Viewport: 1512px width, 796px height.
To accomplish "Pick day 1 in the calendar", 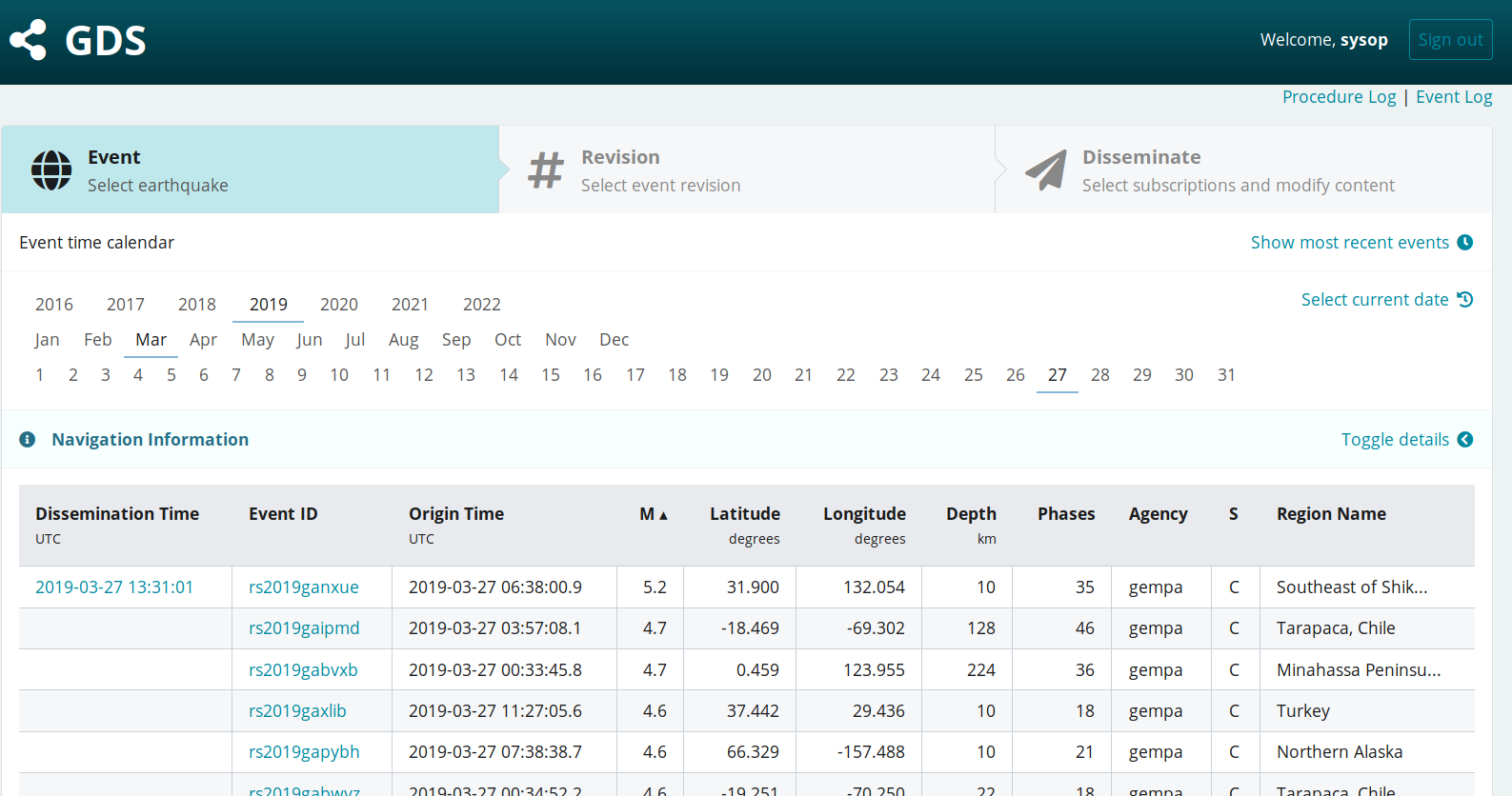I will pos(40,375).
